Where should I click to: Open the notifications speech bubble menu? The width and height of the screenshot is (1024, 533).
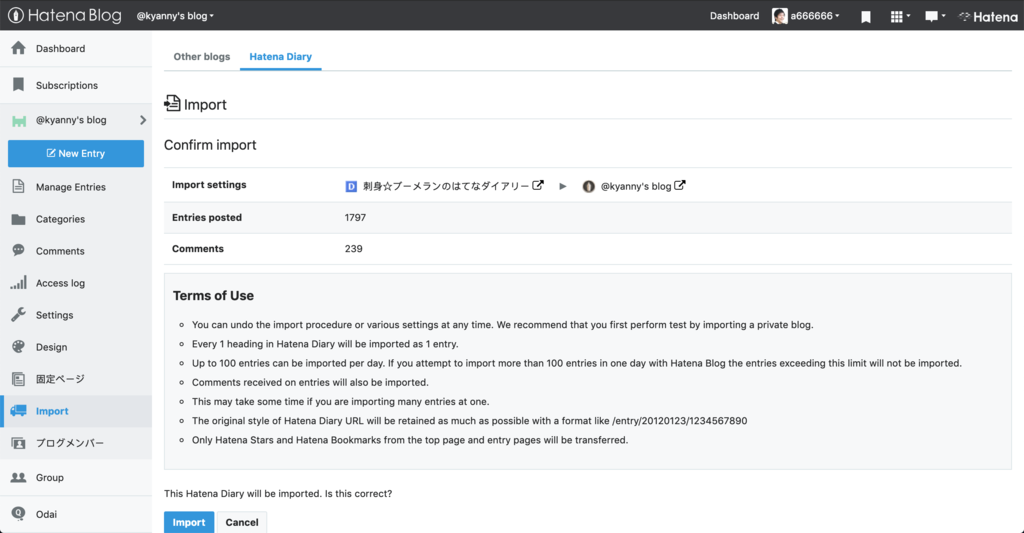(934, 16)
